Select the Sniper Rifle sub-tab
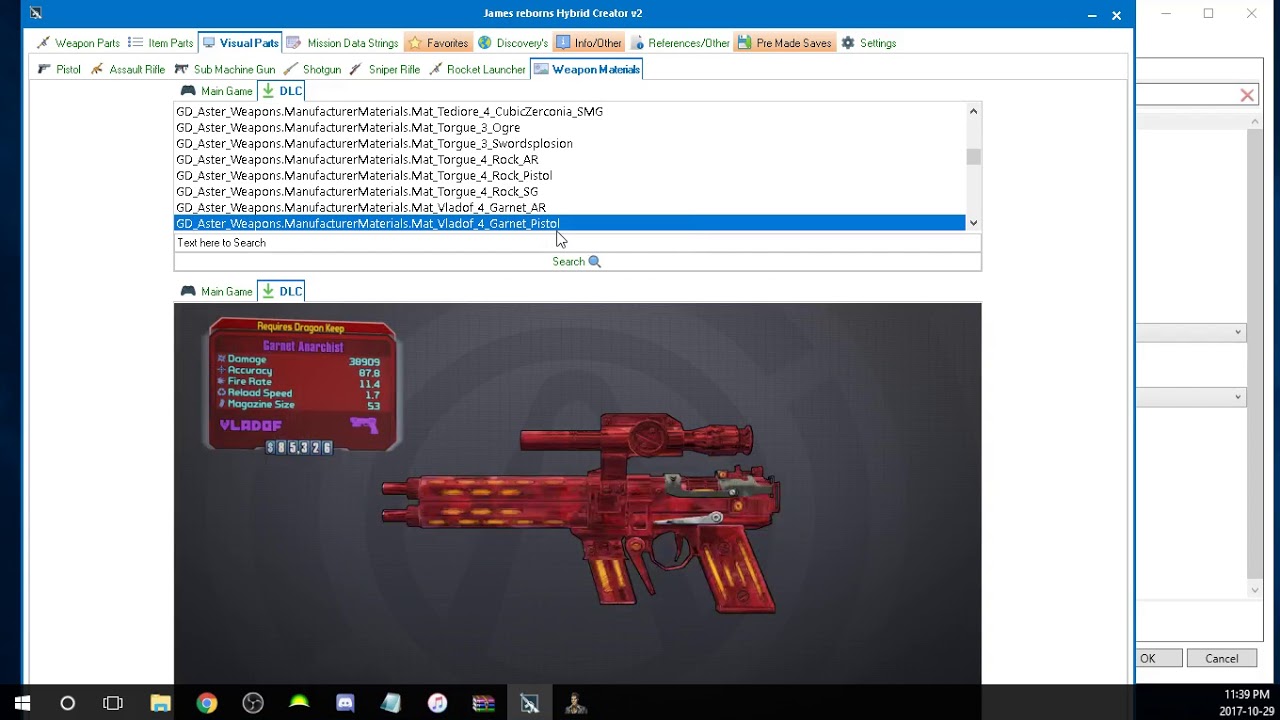 [385, 69]
